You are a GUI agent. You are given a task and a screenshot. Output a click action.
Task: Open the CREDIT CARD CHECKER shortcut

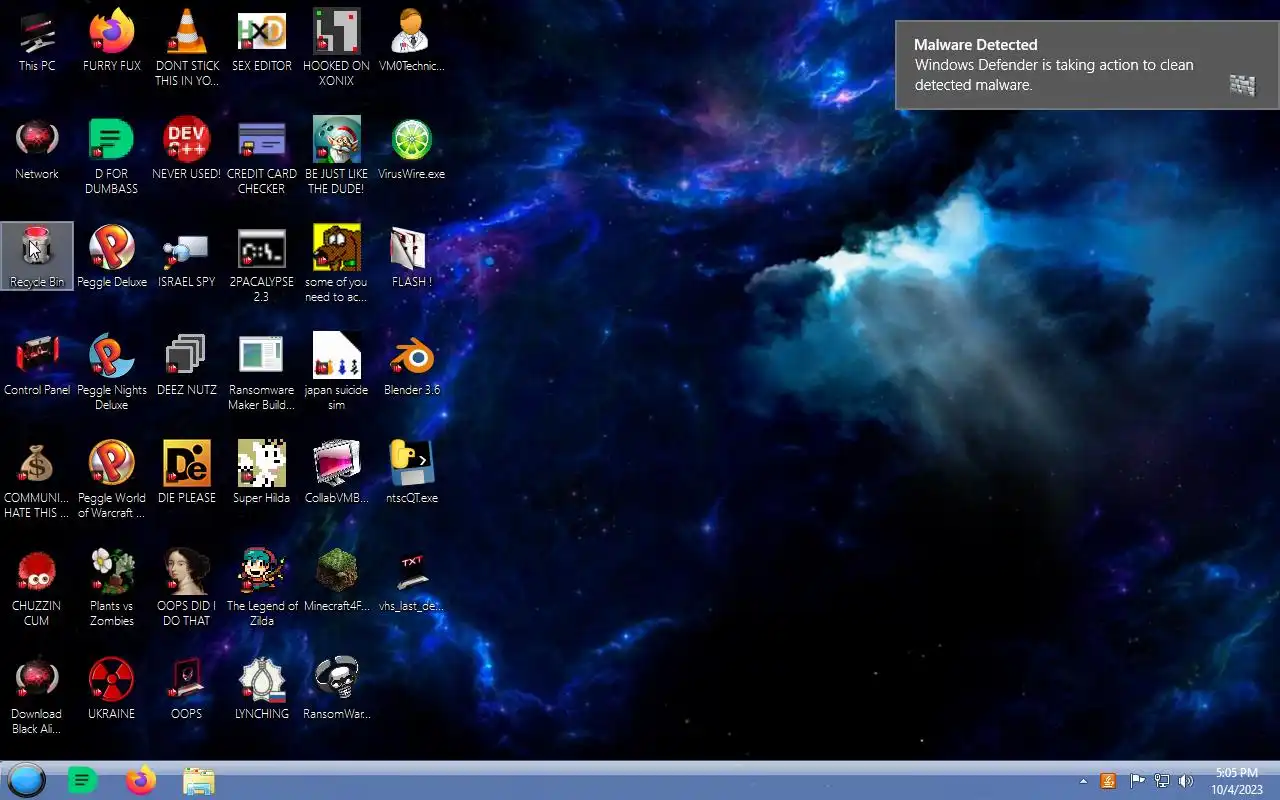coord(262,157)
